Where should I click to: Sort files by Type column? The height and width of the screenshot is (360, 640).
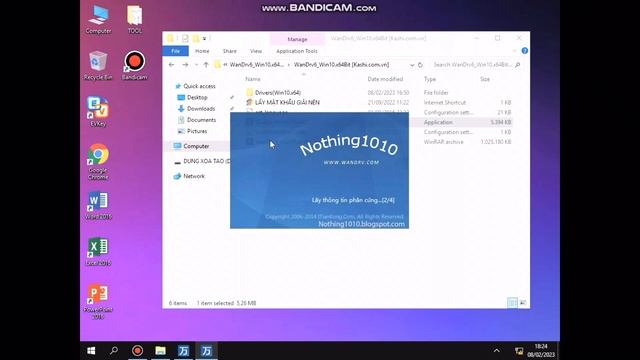[x=430, y=79]
